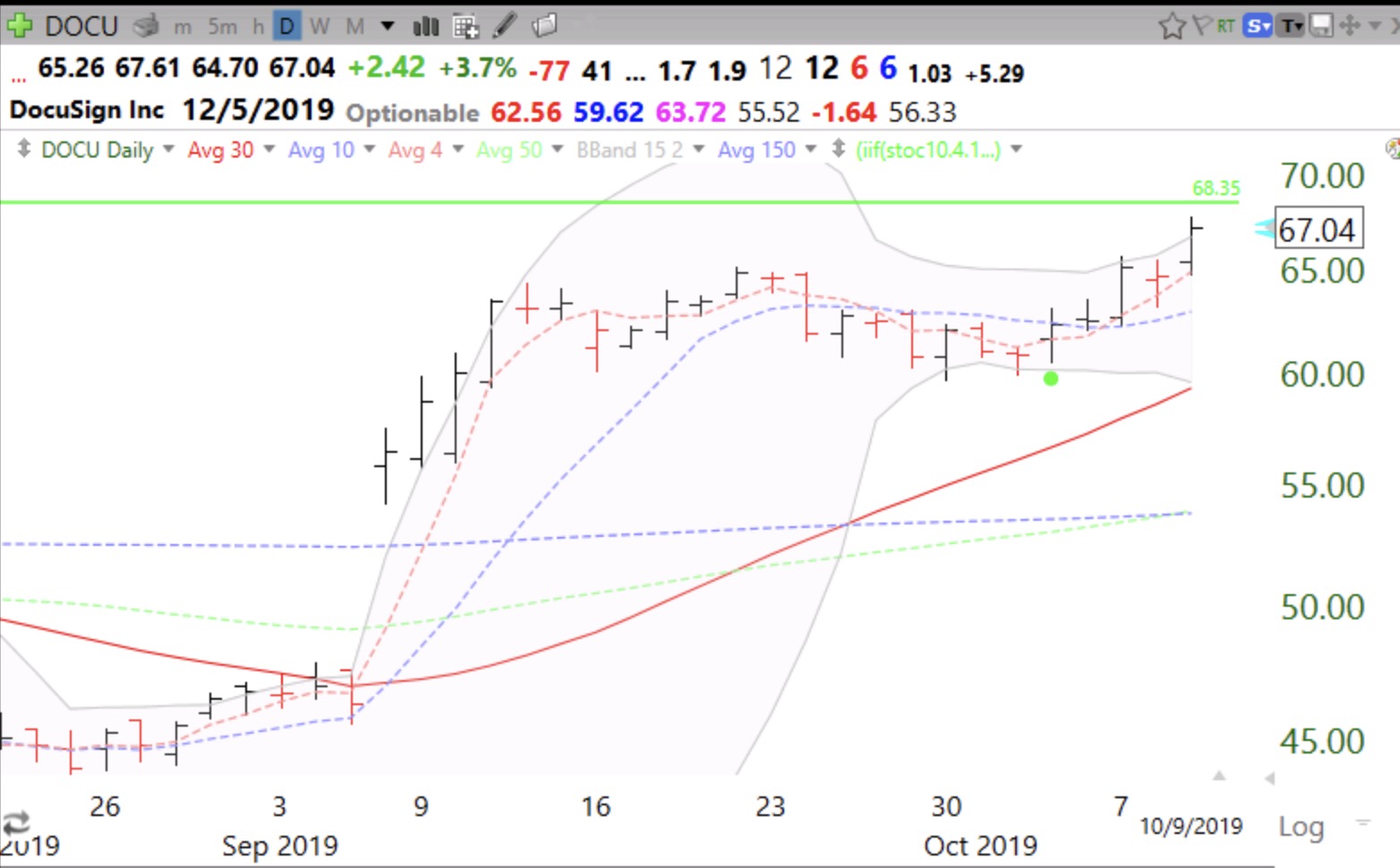The image size is (1400, 868).
Task: Add an indicator via grid-plus icon
Action: tap(465, 26)
